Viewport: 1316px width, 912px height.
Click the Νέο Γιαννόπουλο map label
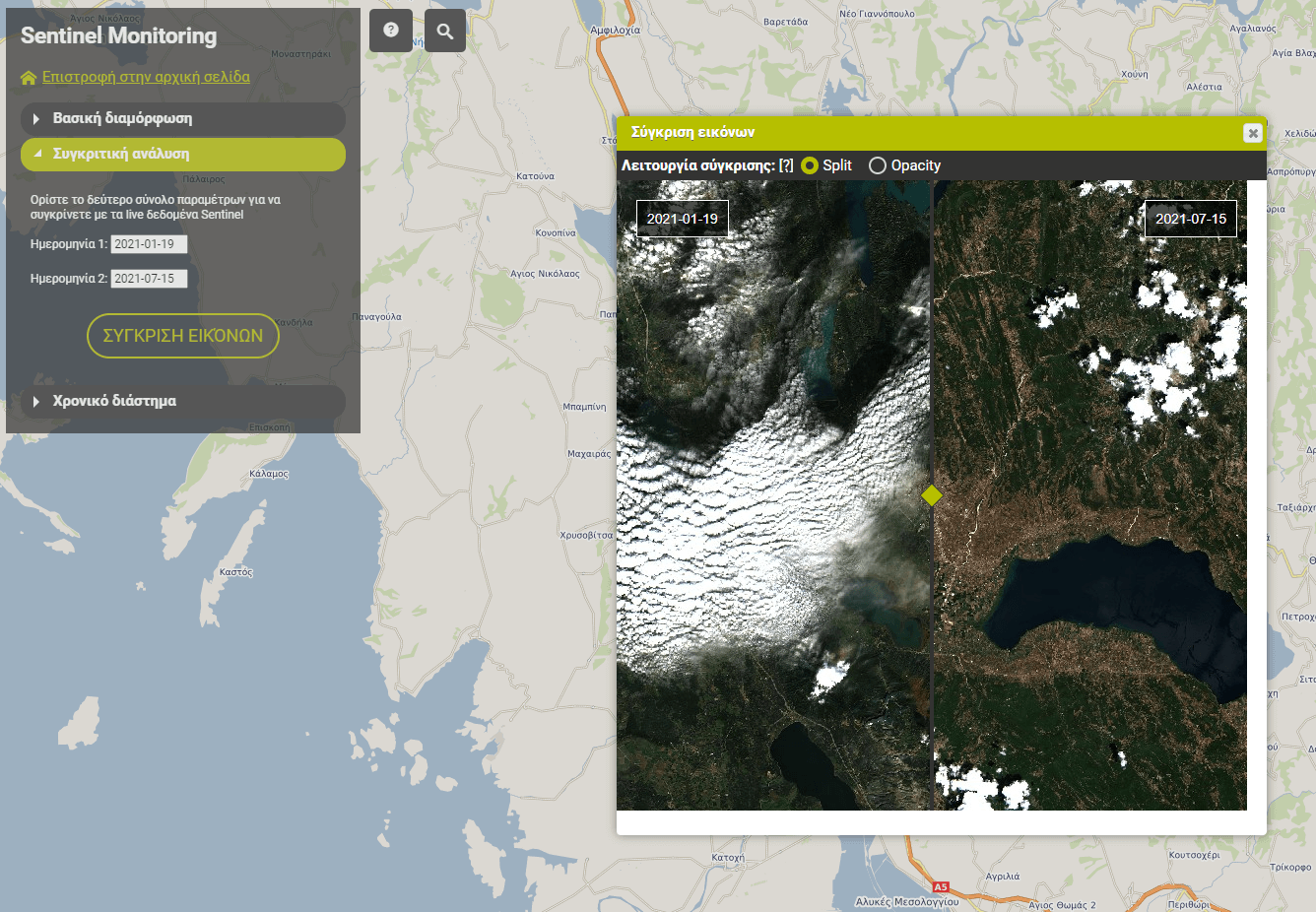[877, 14]
